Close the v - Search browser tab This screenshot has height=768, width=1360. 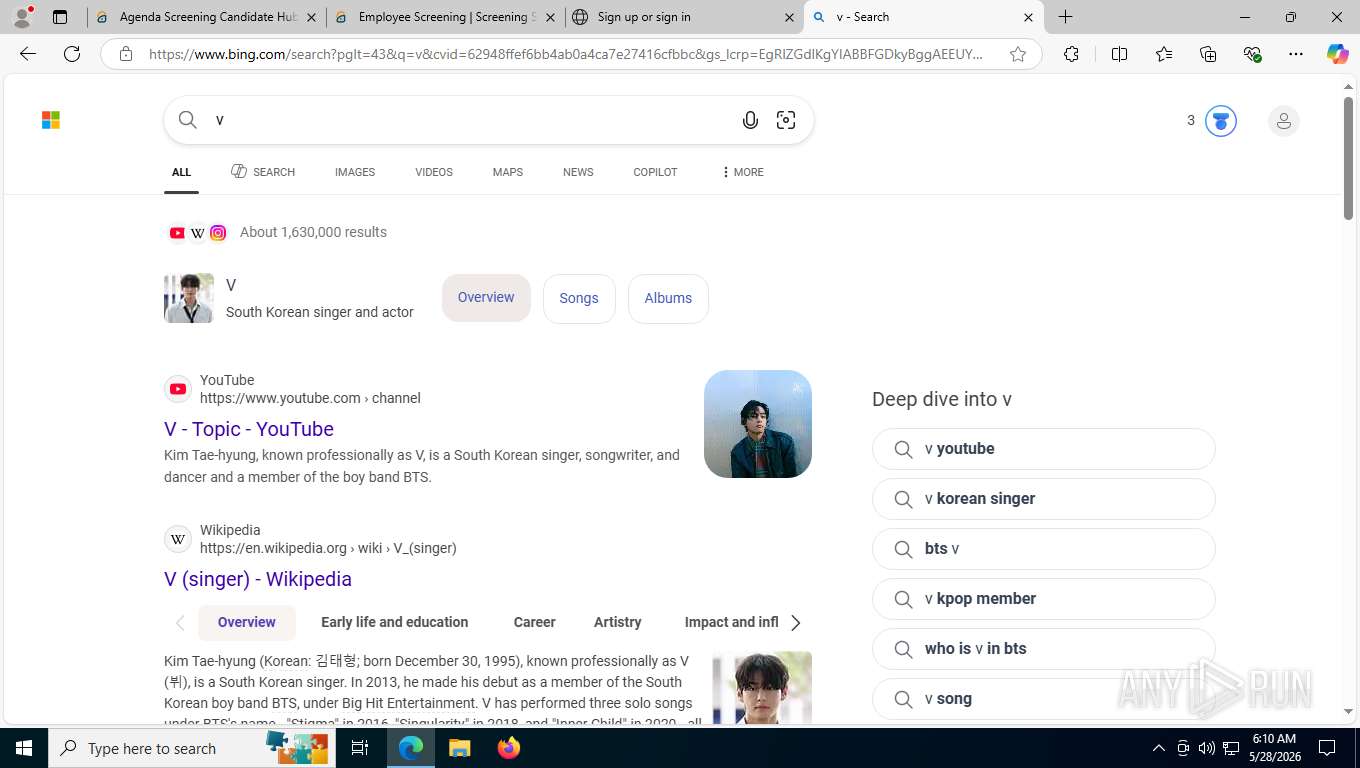(x=1028, y=17)
